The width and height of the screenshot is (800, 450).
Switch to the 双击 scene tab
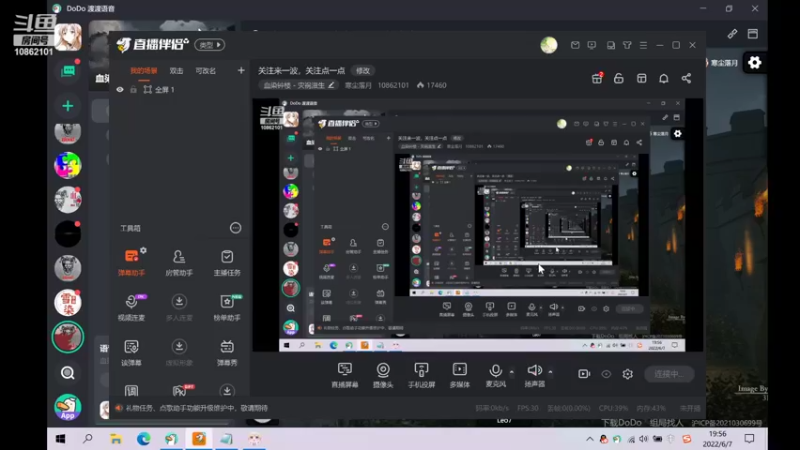(x=176, y=71)
